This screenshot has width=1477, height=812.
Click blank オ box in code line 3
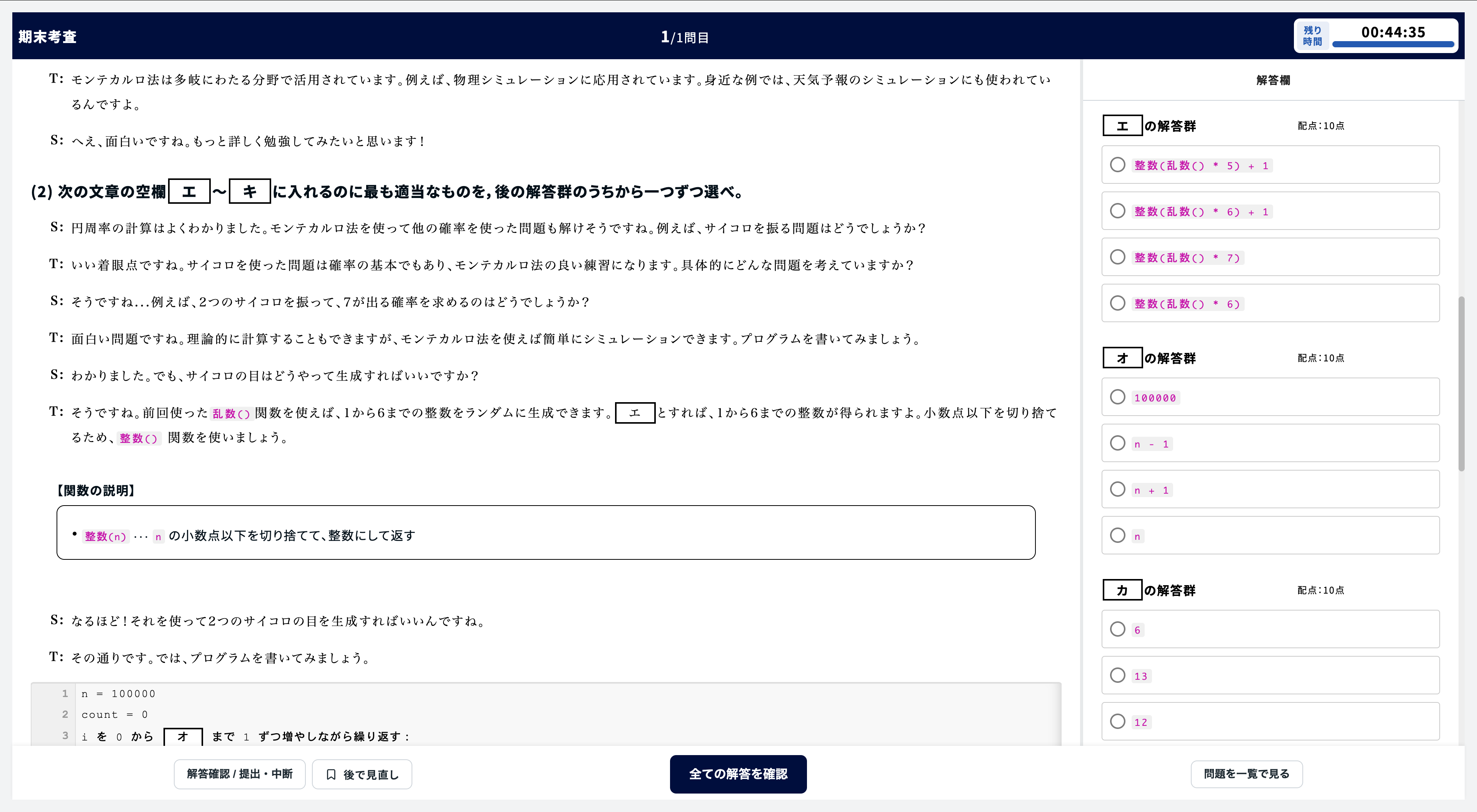(183, 736)
